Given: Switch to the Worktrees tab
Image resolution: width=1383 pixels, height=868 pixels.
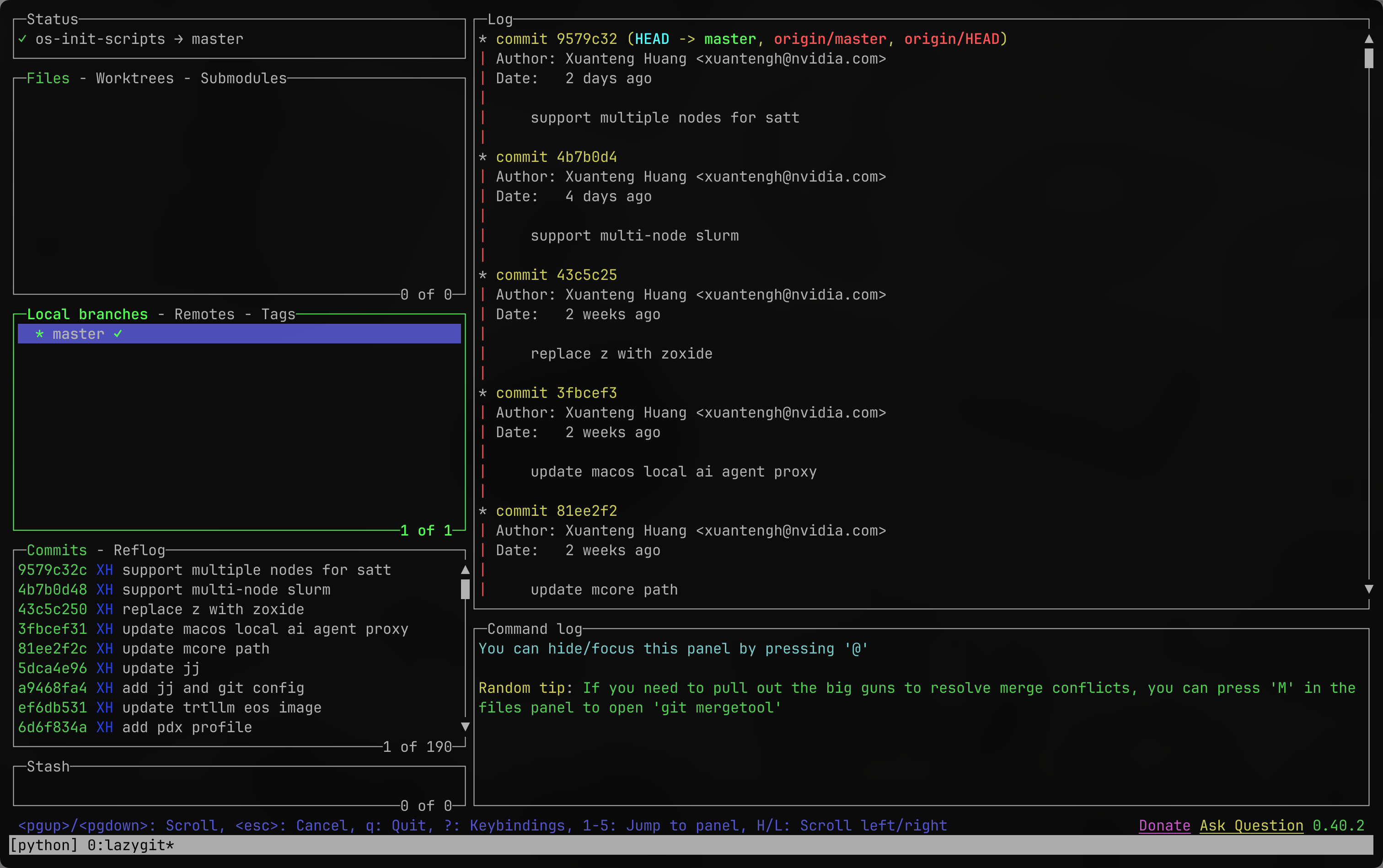Looking at the screenshot, I should coord(135,78).
